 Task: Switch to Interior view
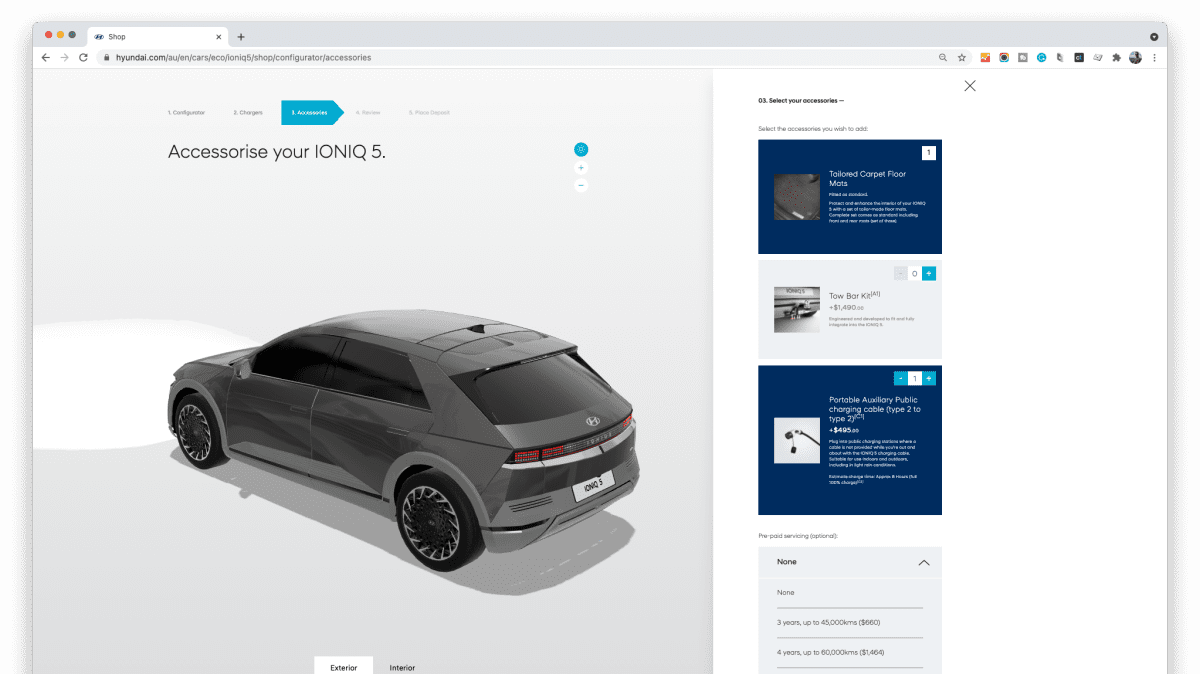[402, 667]
